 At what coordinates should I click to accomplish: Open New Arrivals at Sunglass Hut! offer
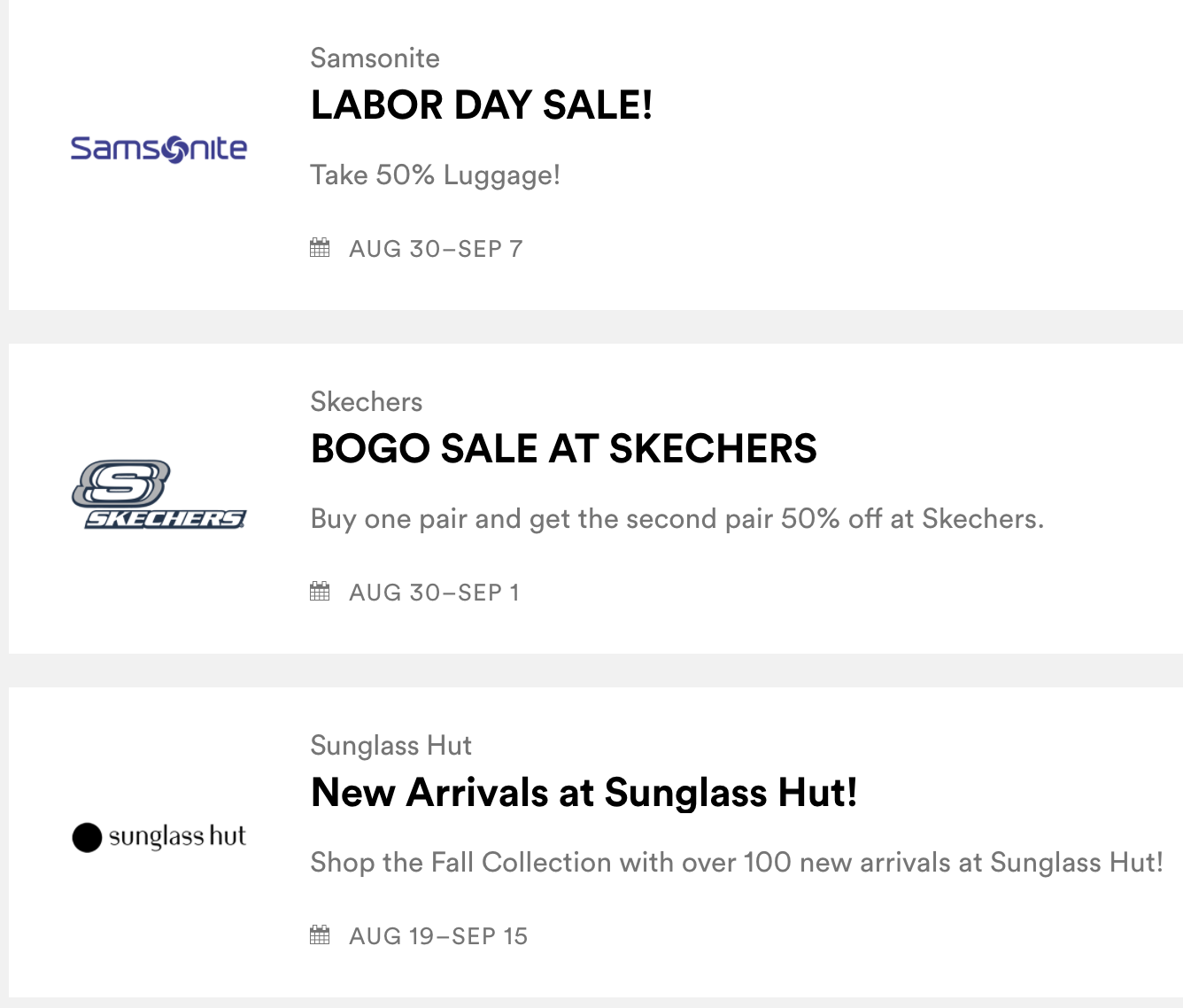click(x=584, y=793)
